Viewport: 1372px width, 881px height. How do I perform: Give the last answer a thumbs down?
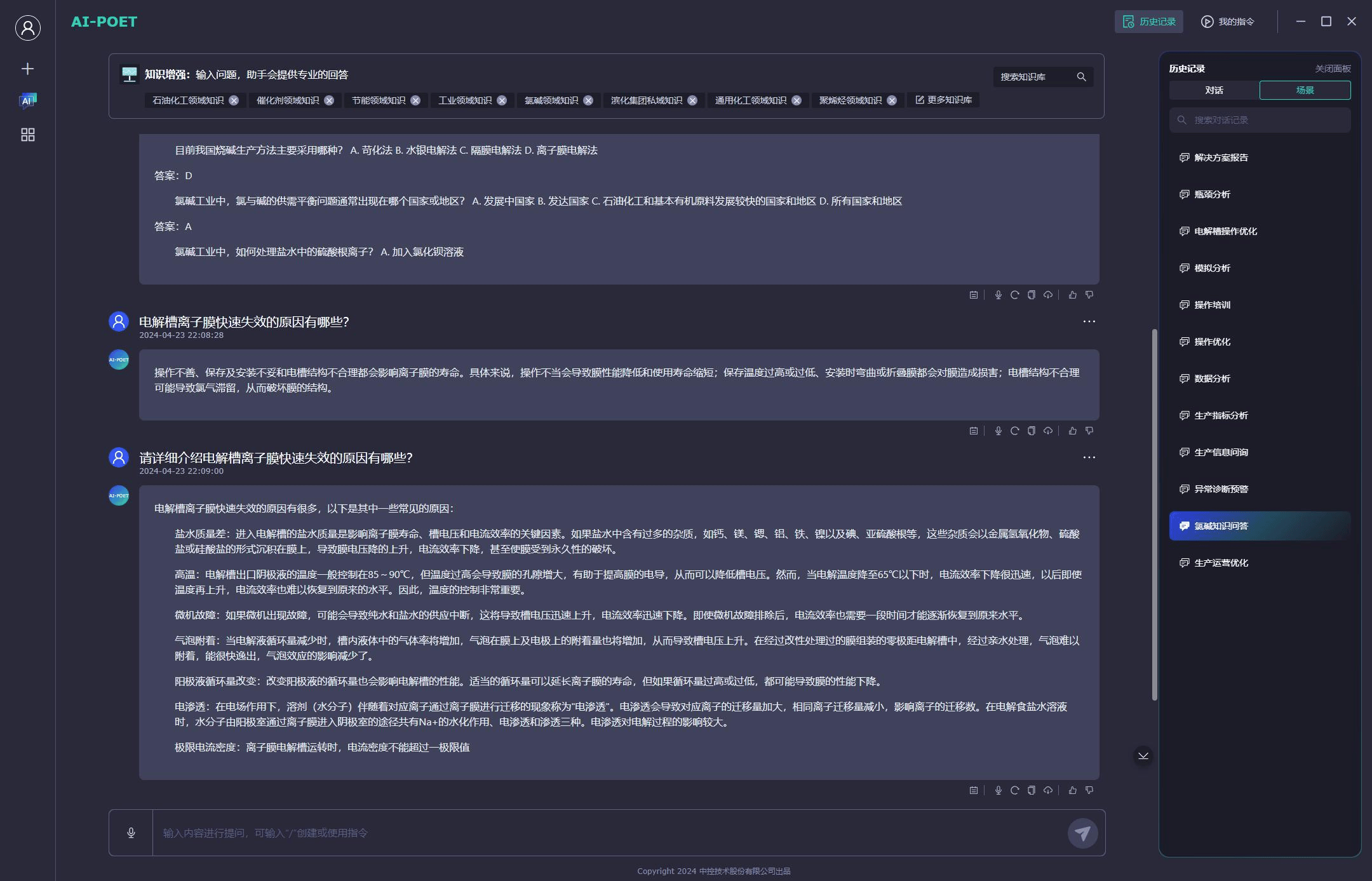coord(1089,790)
